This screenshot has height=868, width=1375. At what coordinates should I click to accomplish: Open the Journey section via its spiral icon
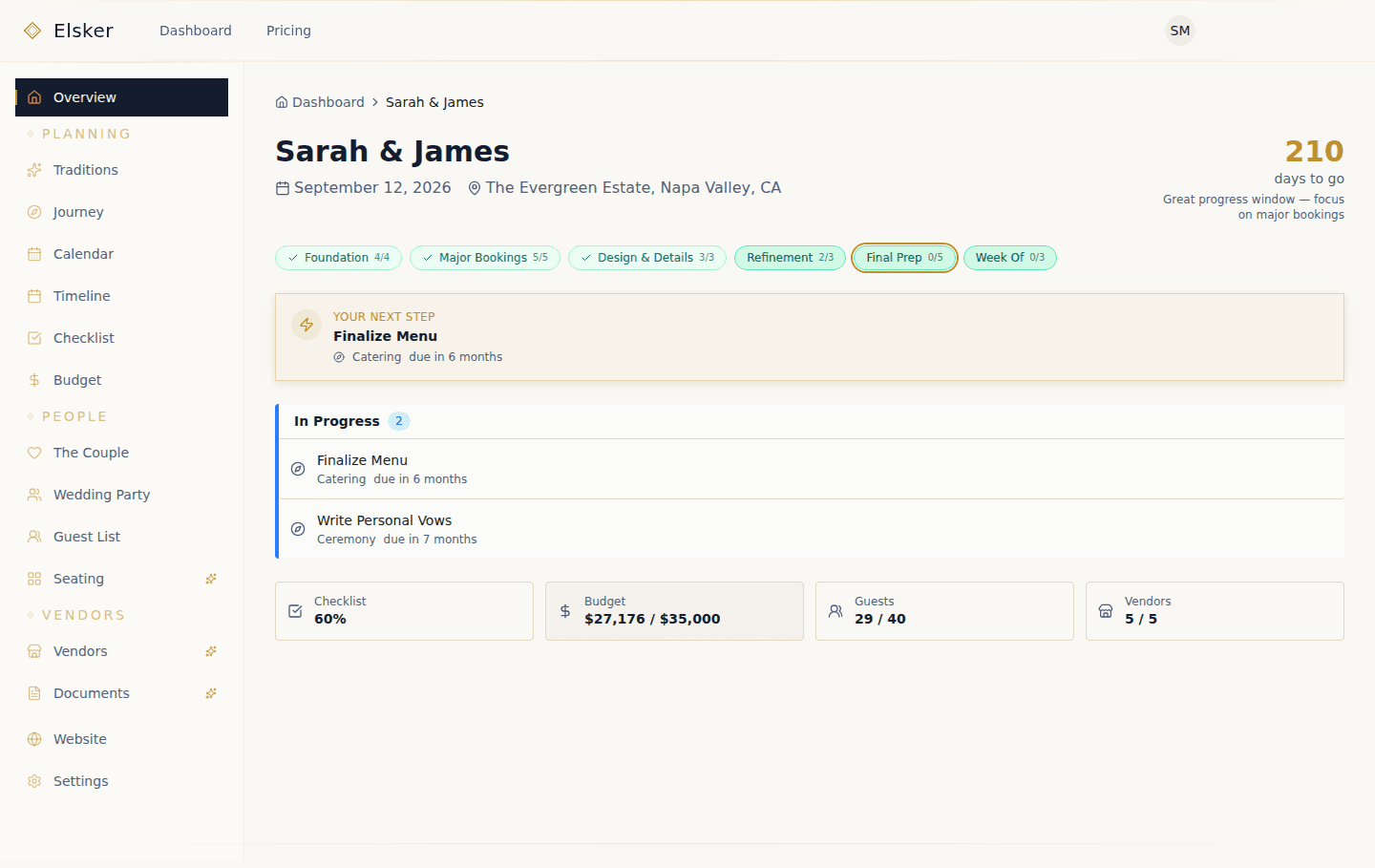pos(33,211)
